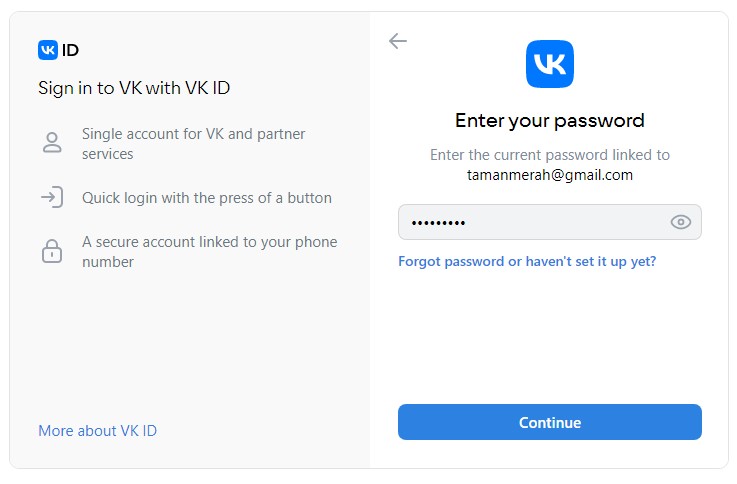
Task: Click the Sign in to VK with VK ID heading
Action: point(134,88)
